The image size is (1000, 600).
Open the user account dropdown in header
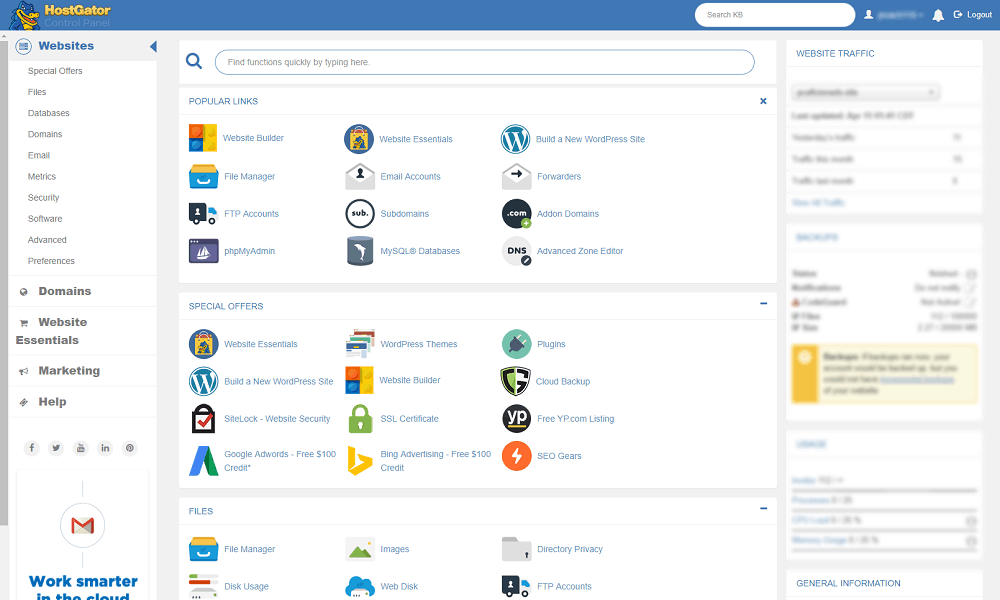(894, 15)
